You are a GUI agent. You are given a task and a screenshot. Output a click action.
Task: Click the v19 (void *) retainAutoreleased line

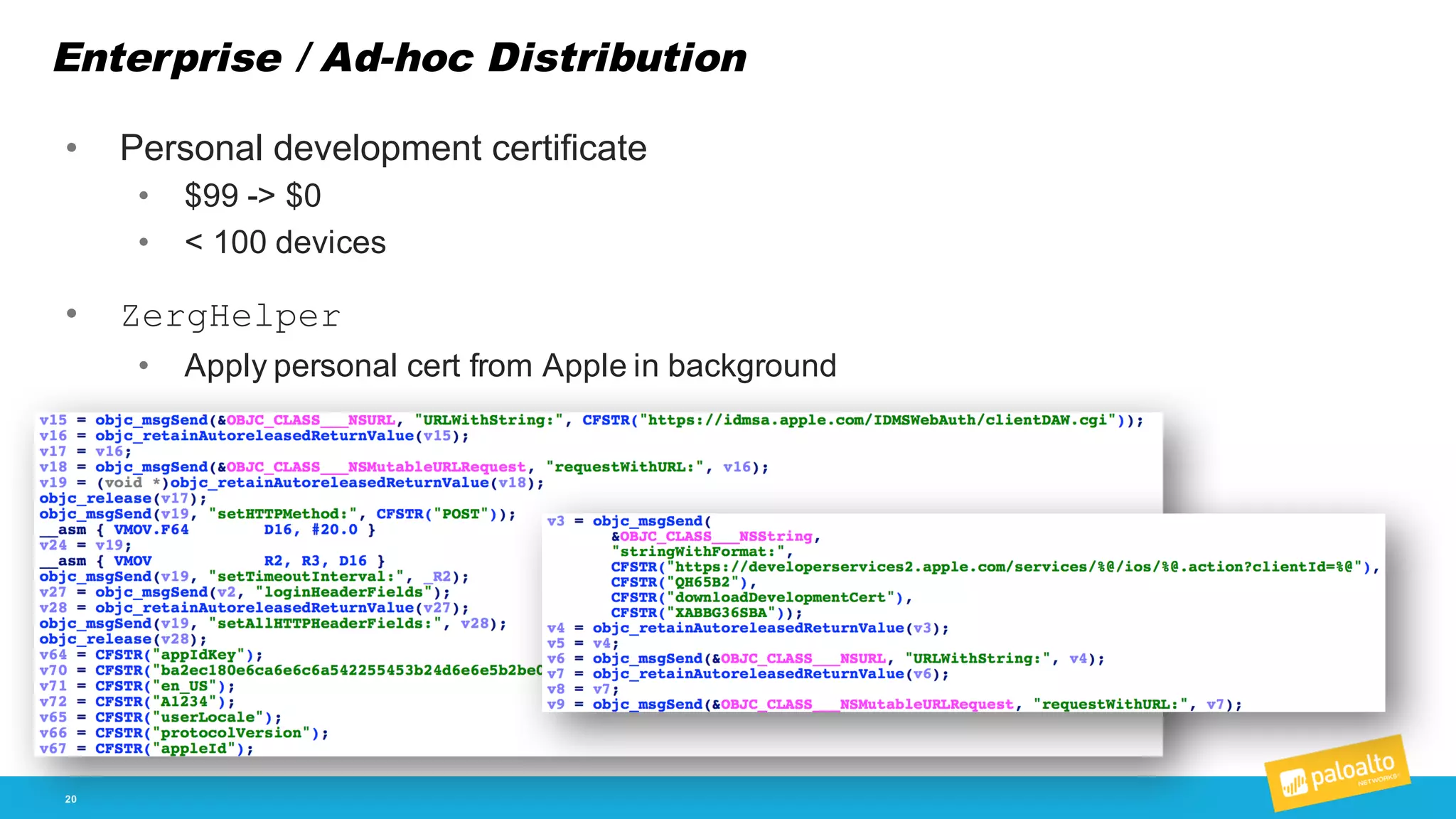point(291,483)
